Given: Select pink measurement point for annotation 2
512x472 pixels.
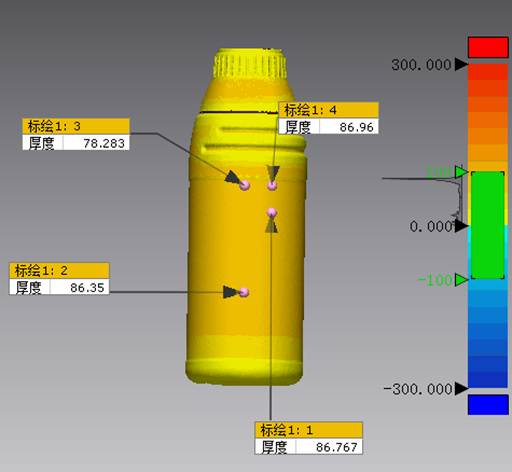Looking at the screenshot, I should point(244,292).
